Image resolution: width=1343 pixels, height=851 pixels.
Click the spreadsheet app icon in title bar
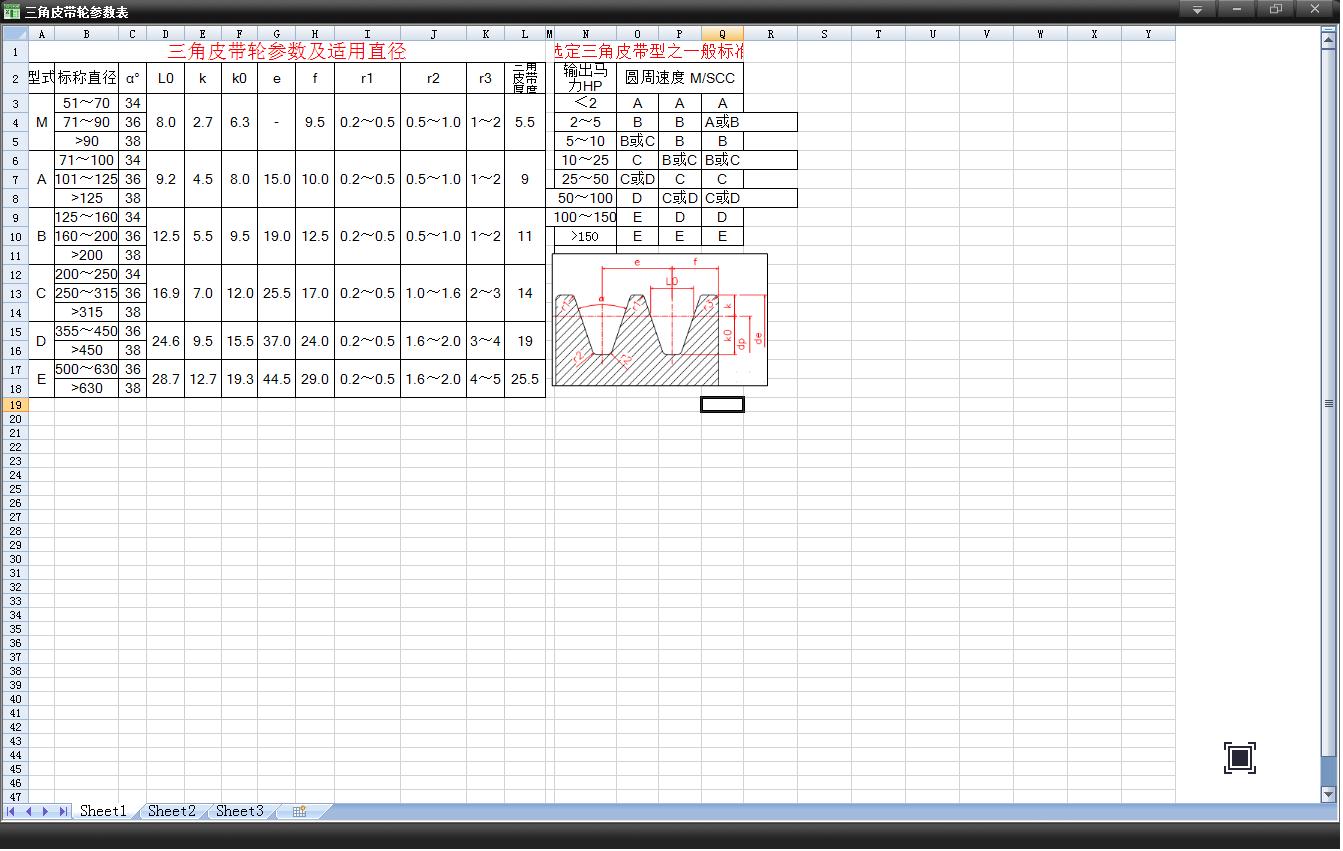click(12, 12)
